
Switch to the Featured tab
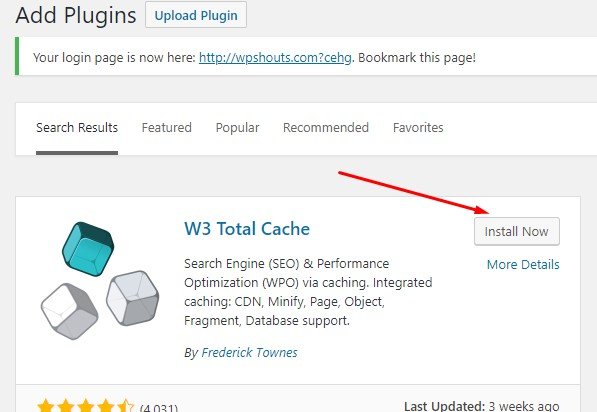pyautogui.click(x=166, y=128)
